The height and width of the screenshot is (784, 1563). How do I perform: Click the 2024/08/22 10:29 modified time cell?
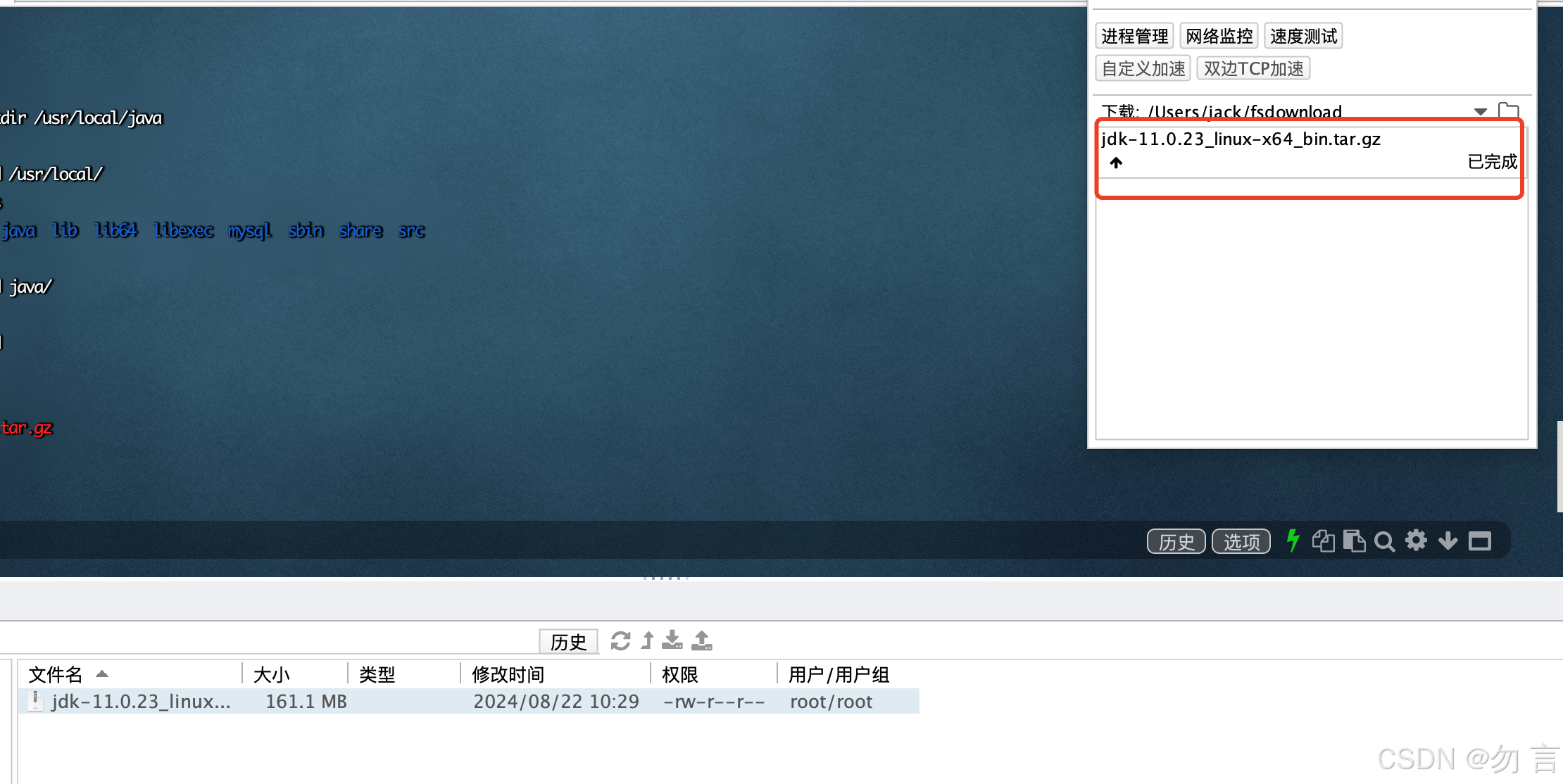tap(556, 702)
